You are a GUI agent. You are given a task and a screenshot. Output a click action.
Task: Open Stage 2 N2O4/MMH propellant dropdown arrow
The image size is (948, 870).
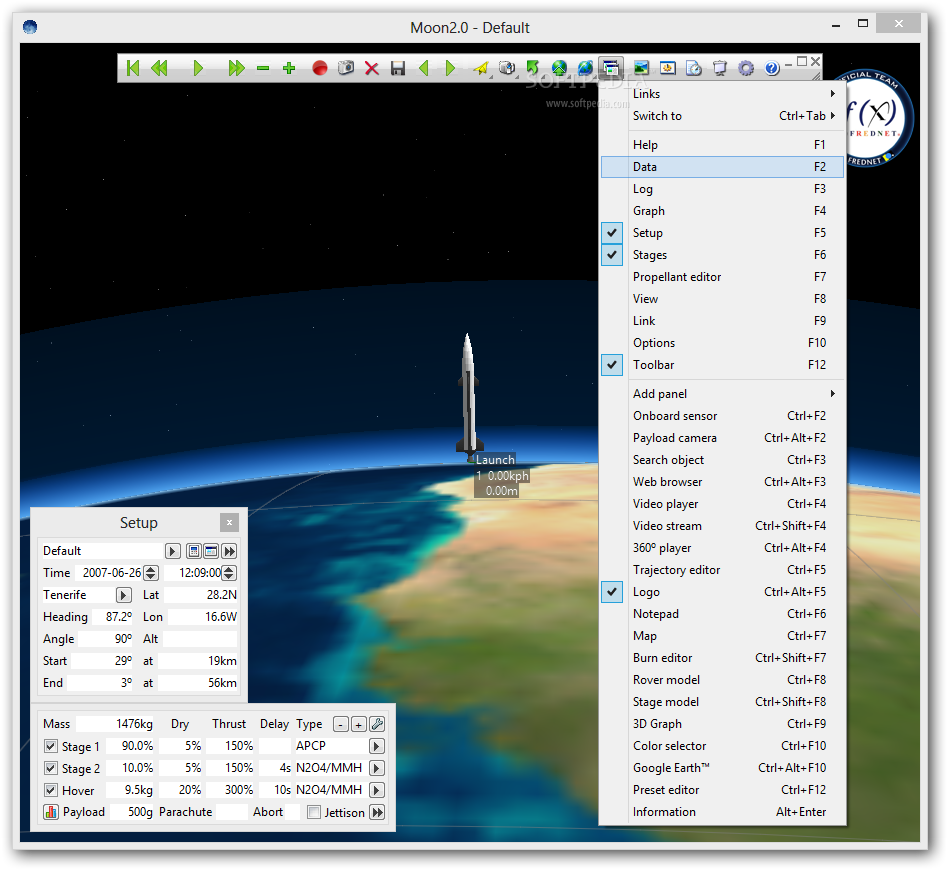(377, 768)
